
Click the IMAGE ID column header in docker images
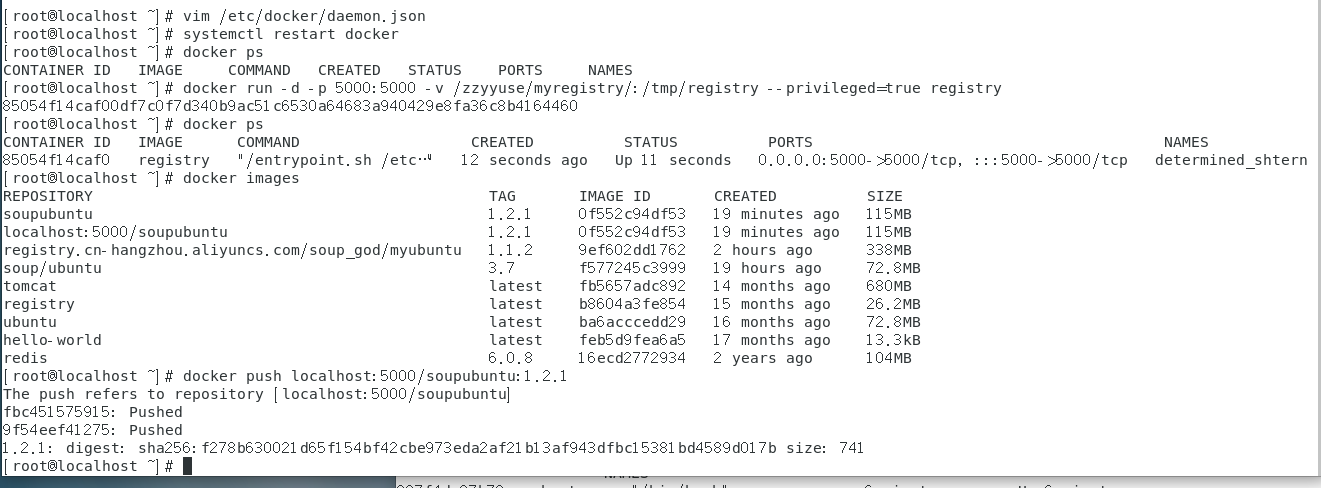[614, 196]
